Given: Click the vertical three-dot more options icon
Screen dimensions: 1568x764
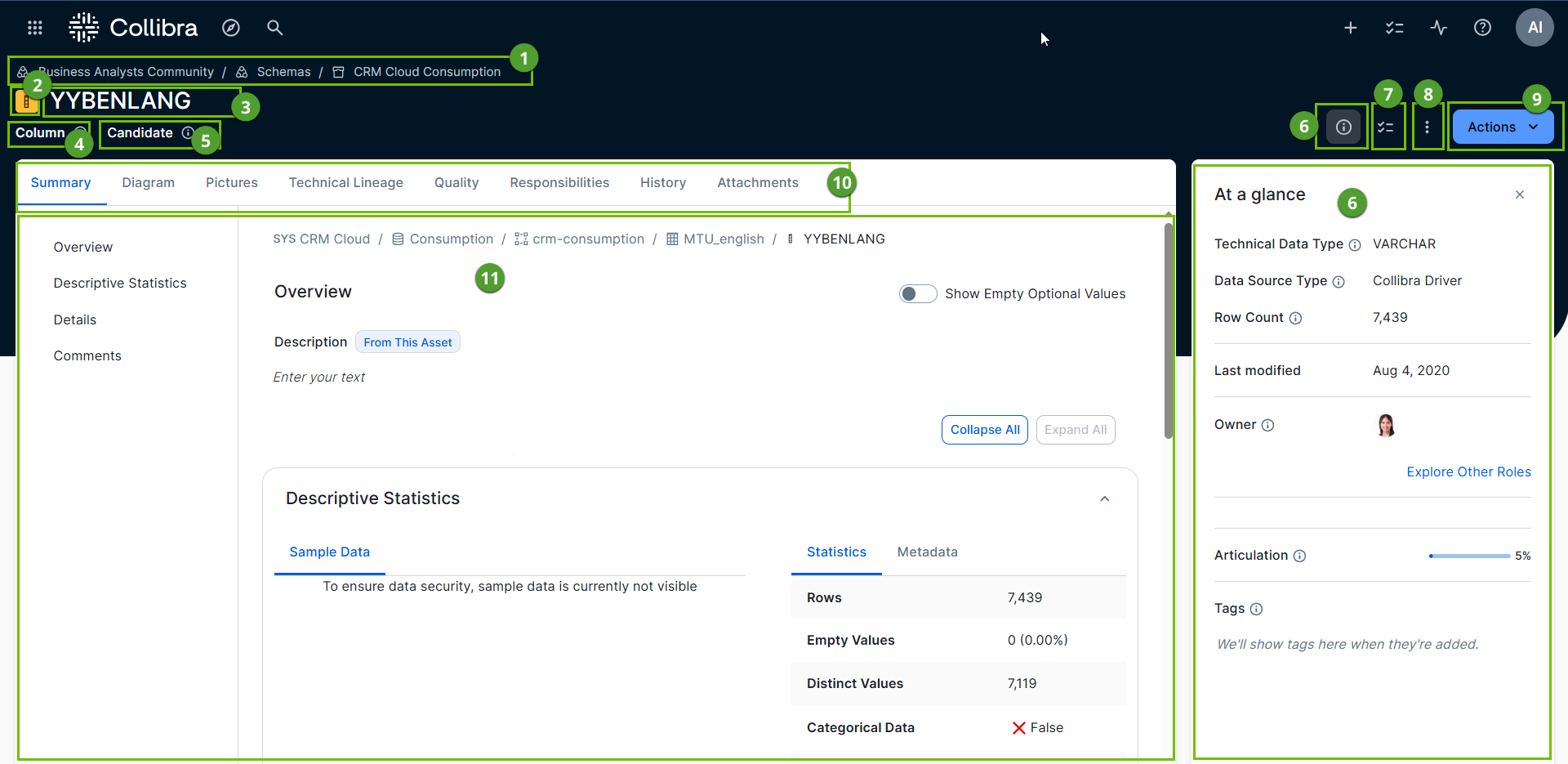Looking at the screenshot, I should (x=1427, y=127).
